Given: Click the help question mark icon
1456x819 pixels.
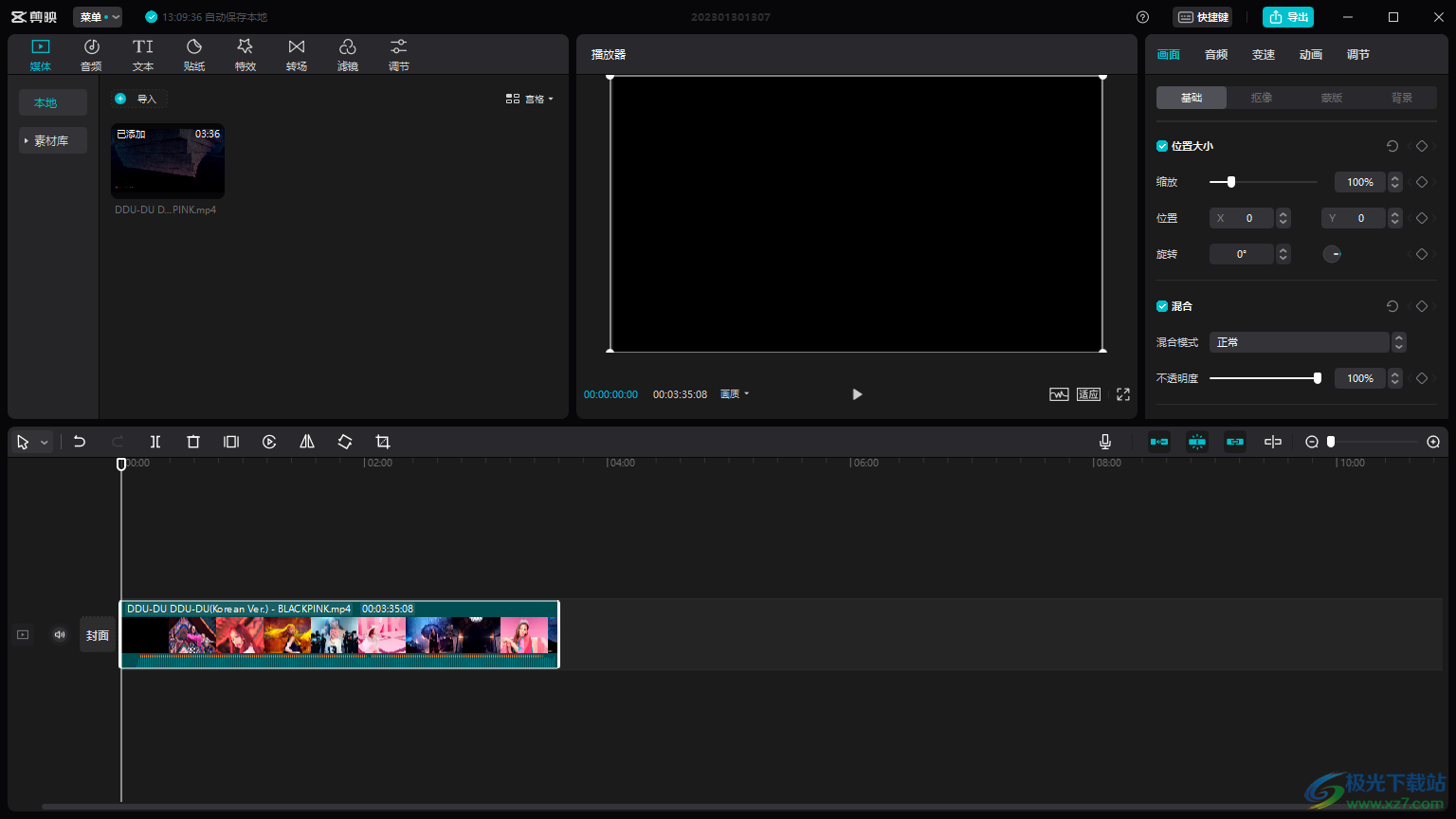Looking at the screenshot, I should [1142, 17].
